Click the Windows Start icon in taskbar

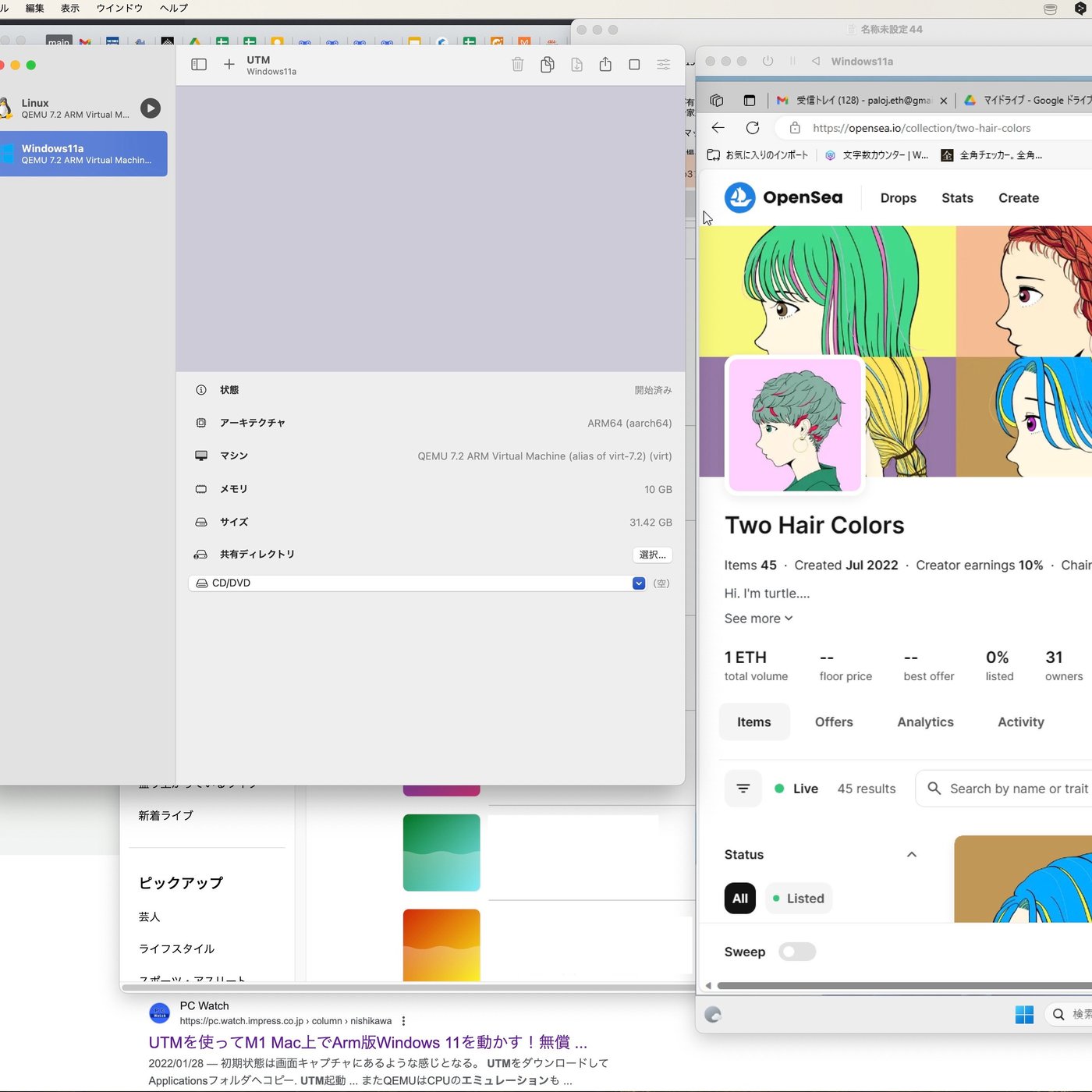click(x=1024, y=1014)
